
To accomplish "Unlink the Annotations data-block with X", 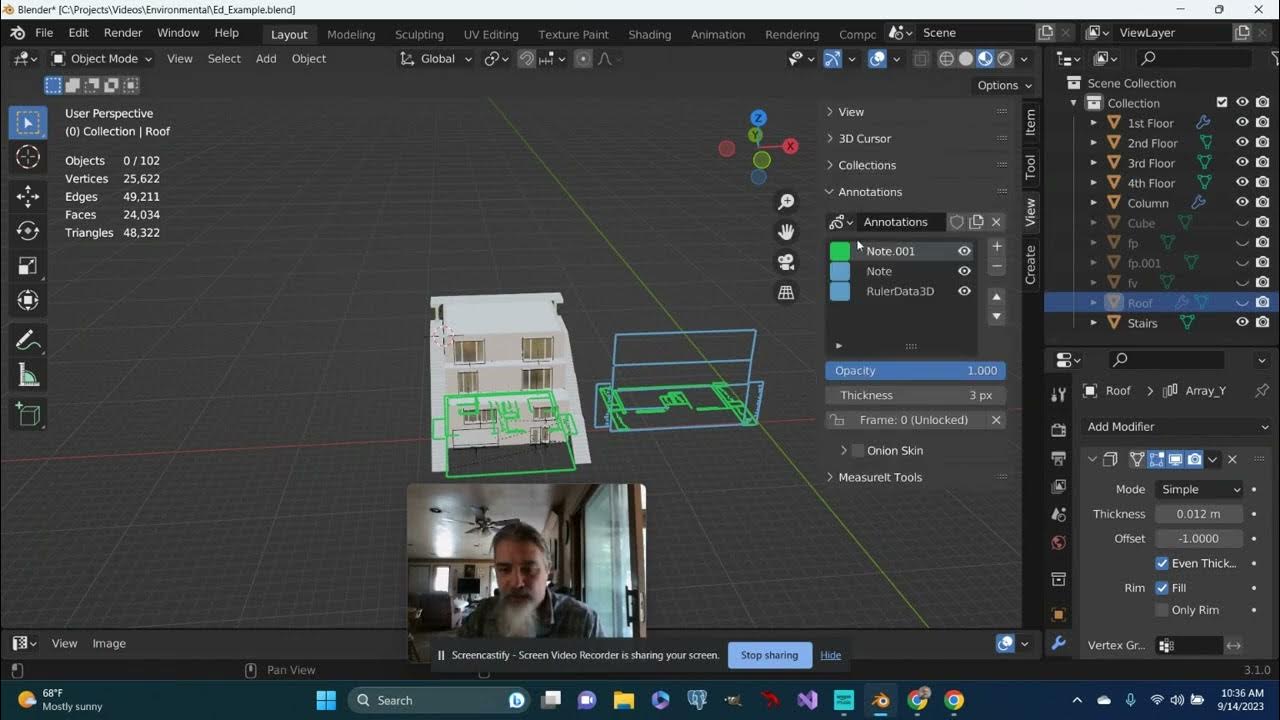I will [996, 222].
